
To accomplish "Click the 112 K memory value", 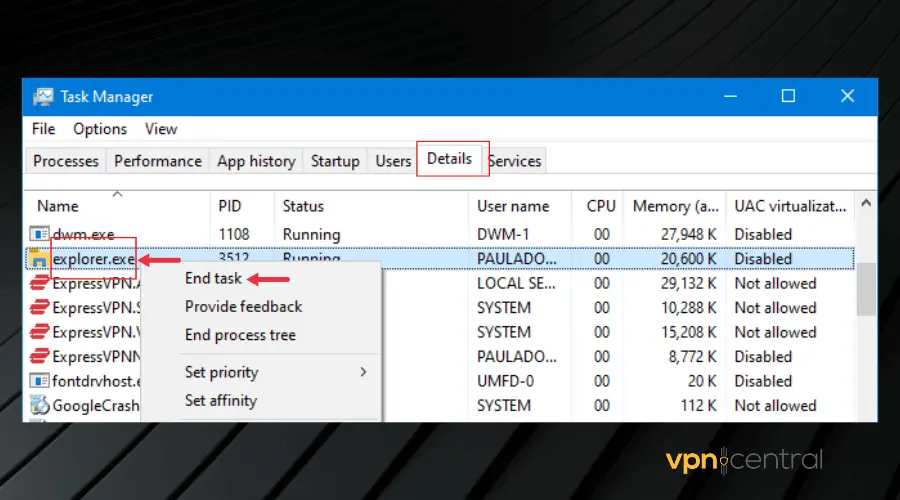I will point(699,405).
